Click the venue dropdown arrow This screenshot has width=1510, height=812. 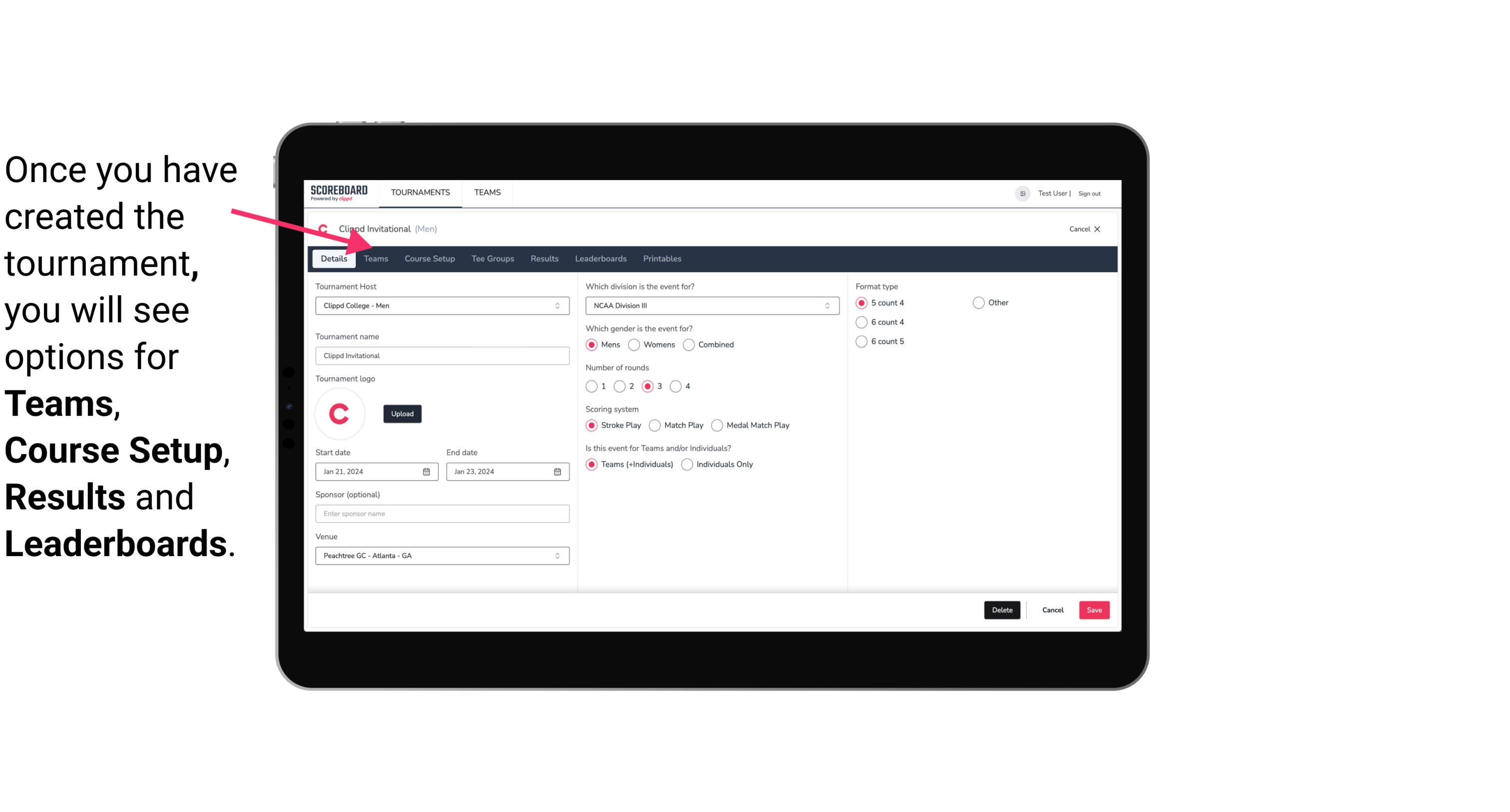[559, 555]
